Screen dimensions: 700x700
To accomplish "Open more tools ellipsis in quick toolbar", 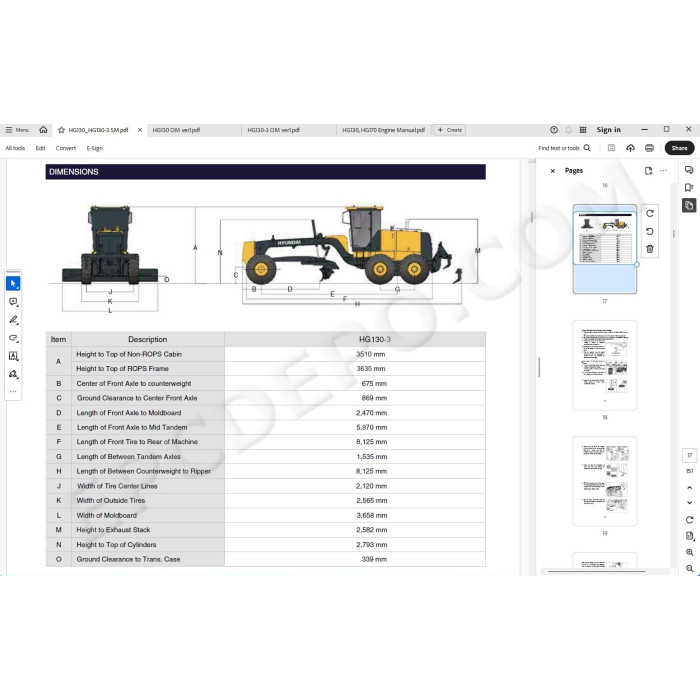I will click(13, 392).
